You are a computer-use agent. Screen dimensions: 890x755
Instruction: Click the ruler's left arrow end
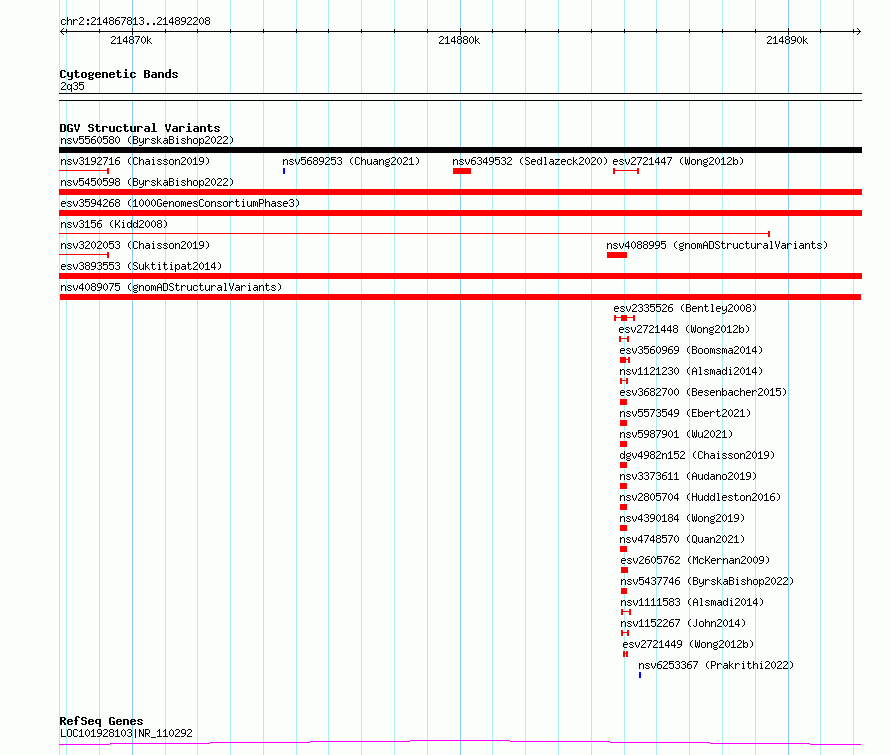(62, 32)
